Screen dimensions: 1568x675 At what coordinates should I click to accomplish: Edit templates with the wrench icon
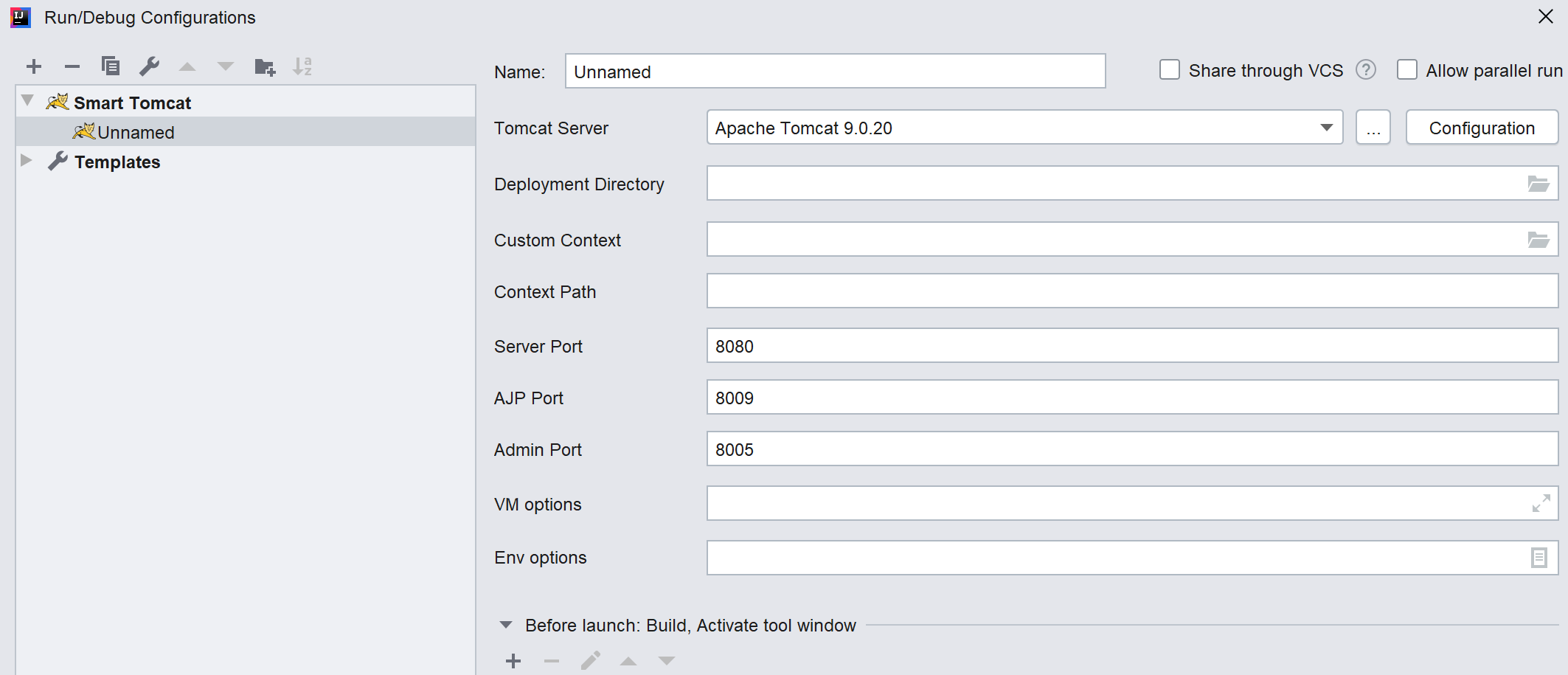[150, 66]
